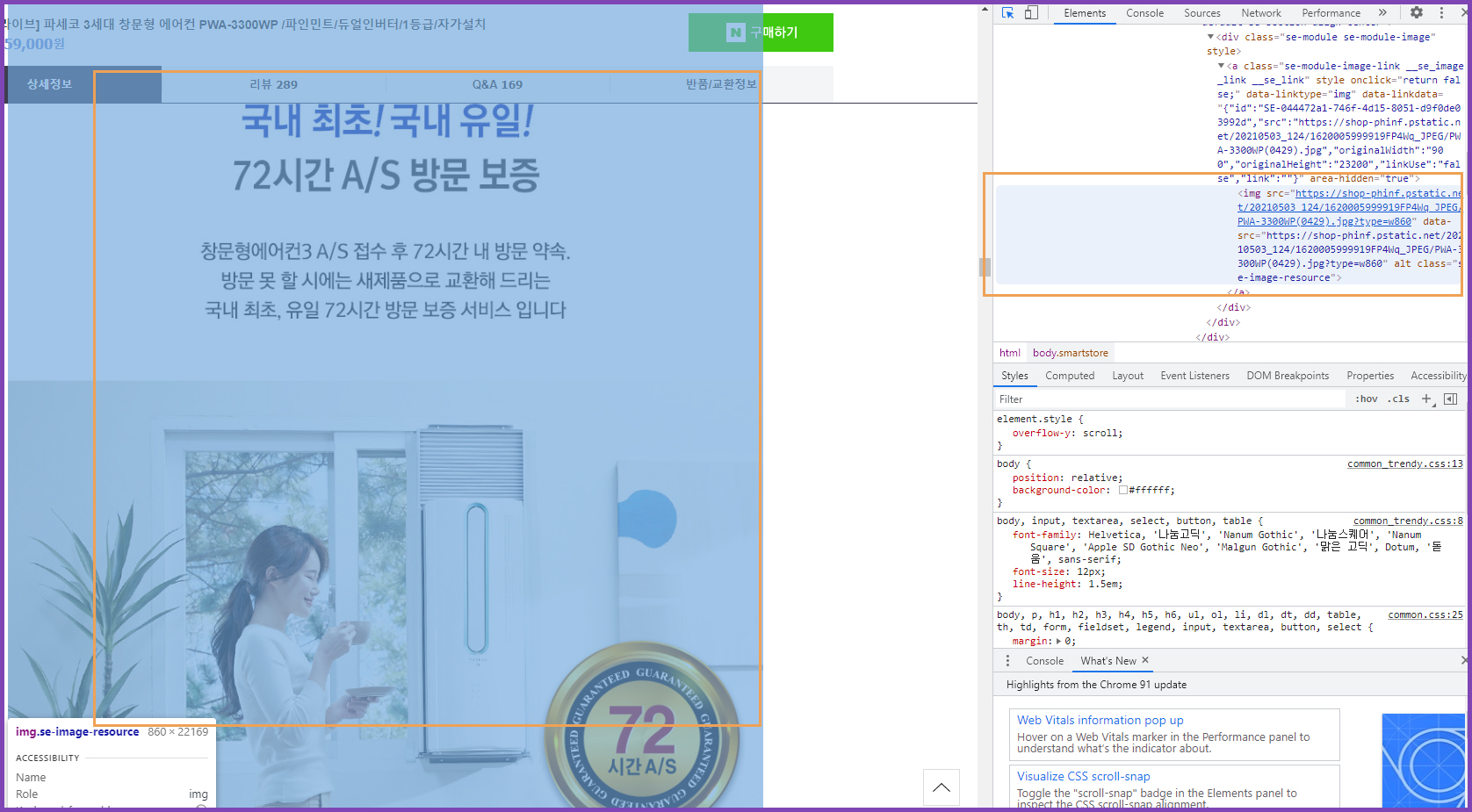
Task: Open the Sources tab
Action: click(1201, 13)
